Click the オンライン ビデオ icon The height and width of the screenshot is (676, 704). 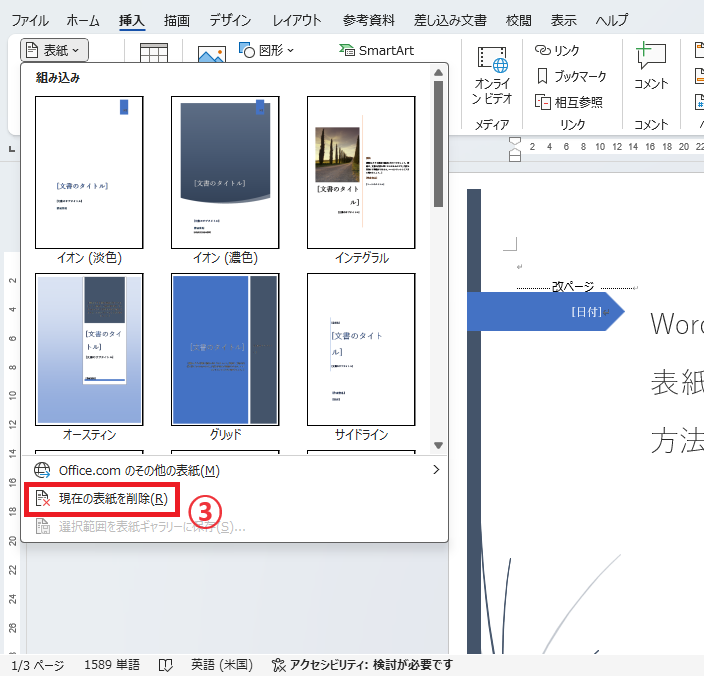point(492,75)
